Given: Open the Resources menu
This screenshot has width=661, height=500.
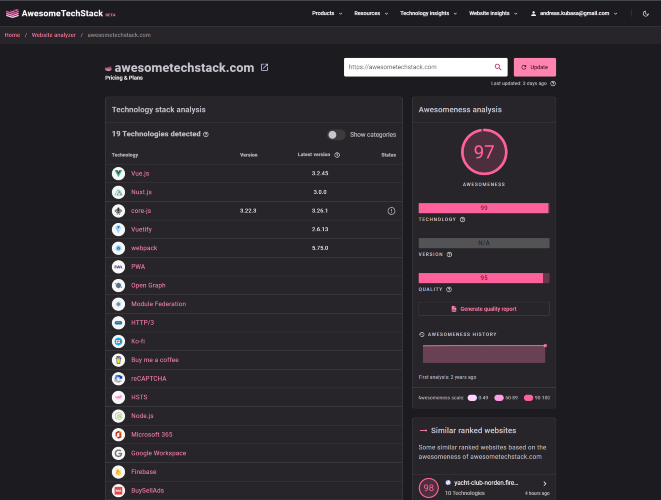Looking at the screenshot, I should 371,13.
